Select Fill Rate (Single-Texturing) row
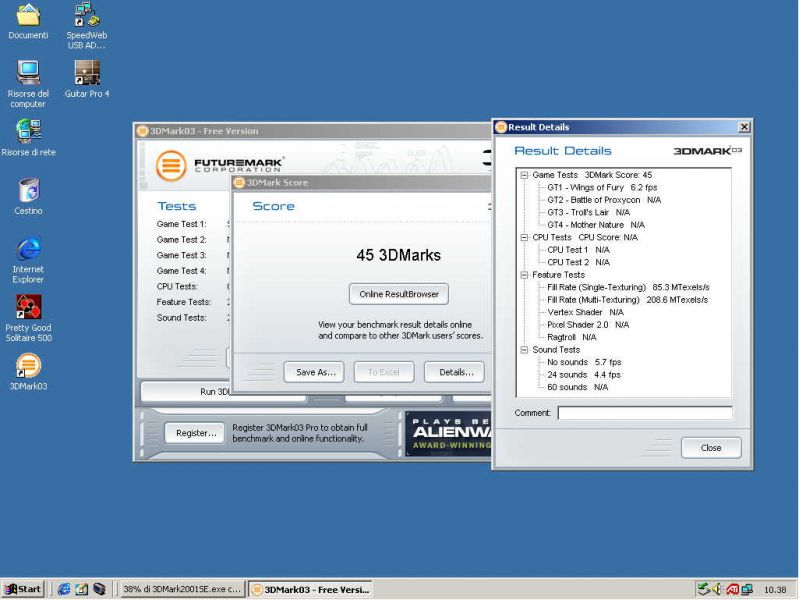The width and height of the screenshot is (799, 600). coord(628,287)
